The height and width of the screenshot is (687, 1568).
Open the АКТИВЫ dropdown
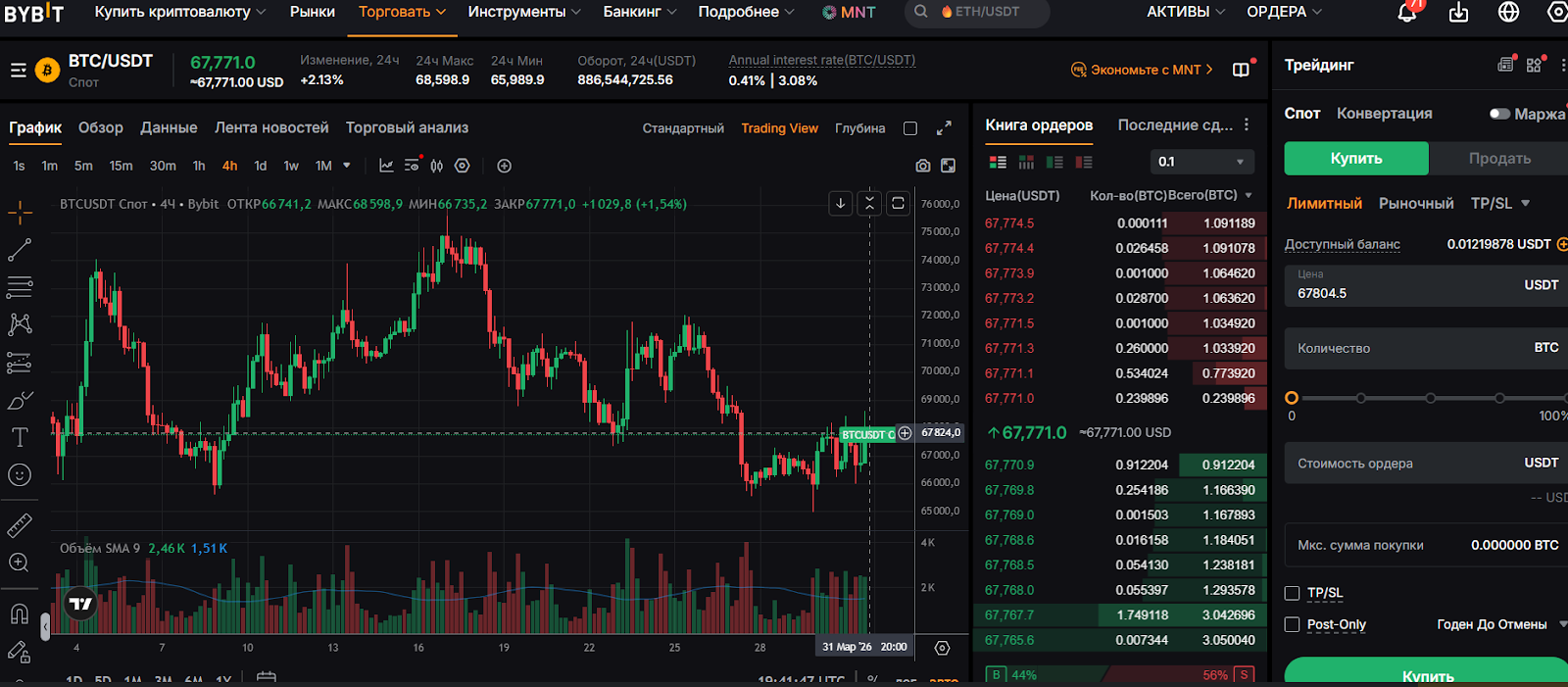(x=1186, y=12)
